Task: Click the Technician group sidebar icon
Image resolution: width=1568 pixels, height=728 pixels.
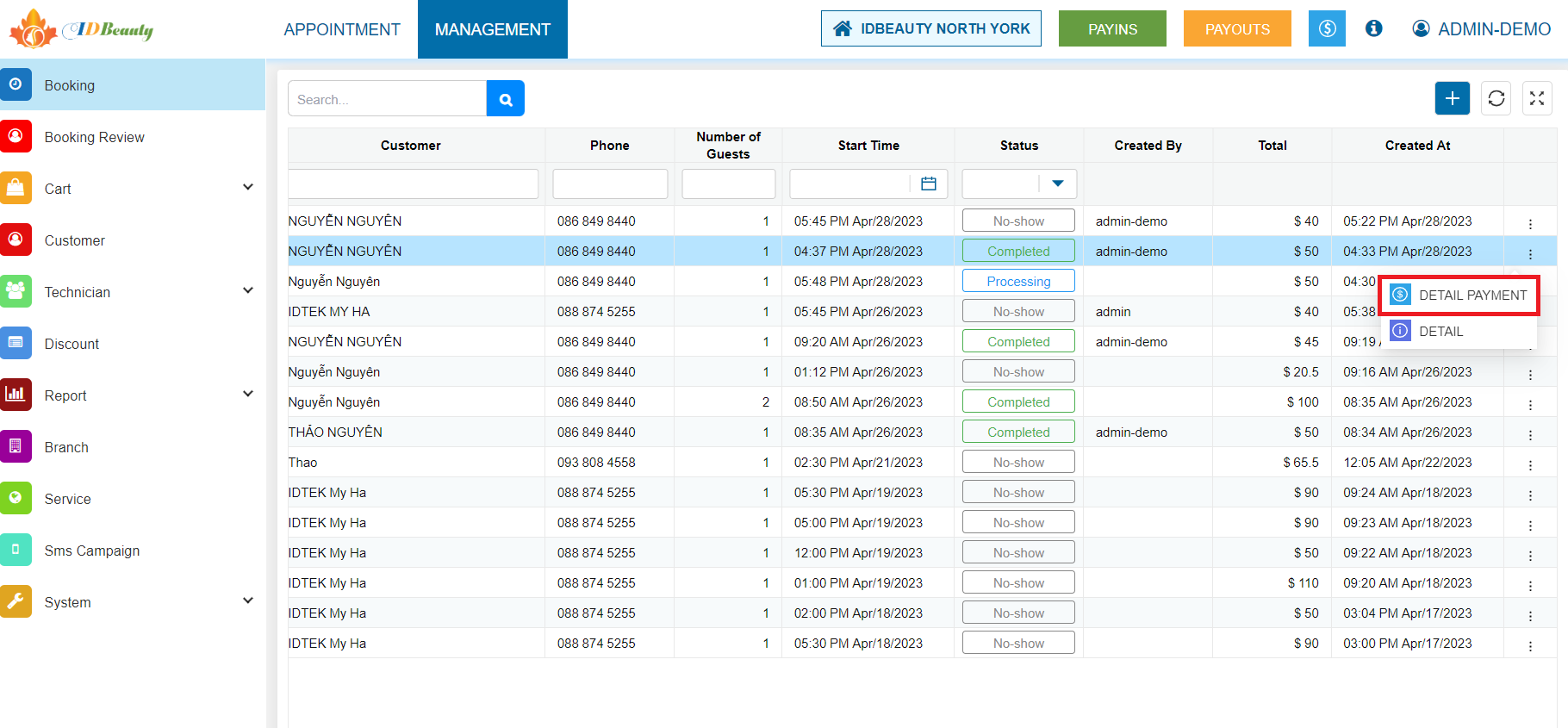Action: [x=16, y=291]
